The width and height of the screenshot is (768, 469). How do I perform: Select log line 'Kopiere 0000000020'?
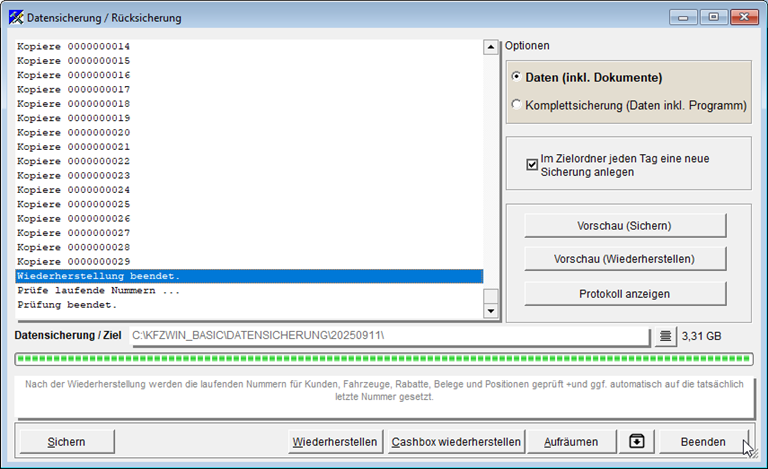coord(249,133)
